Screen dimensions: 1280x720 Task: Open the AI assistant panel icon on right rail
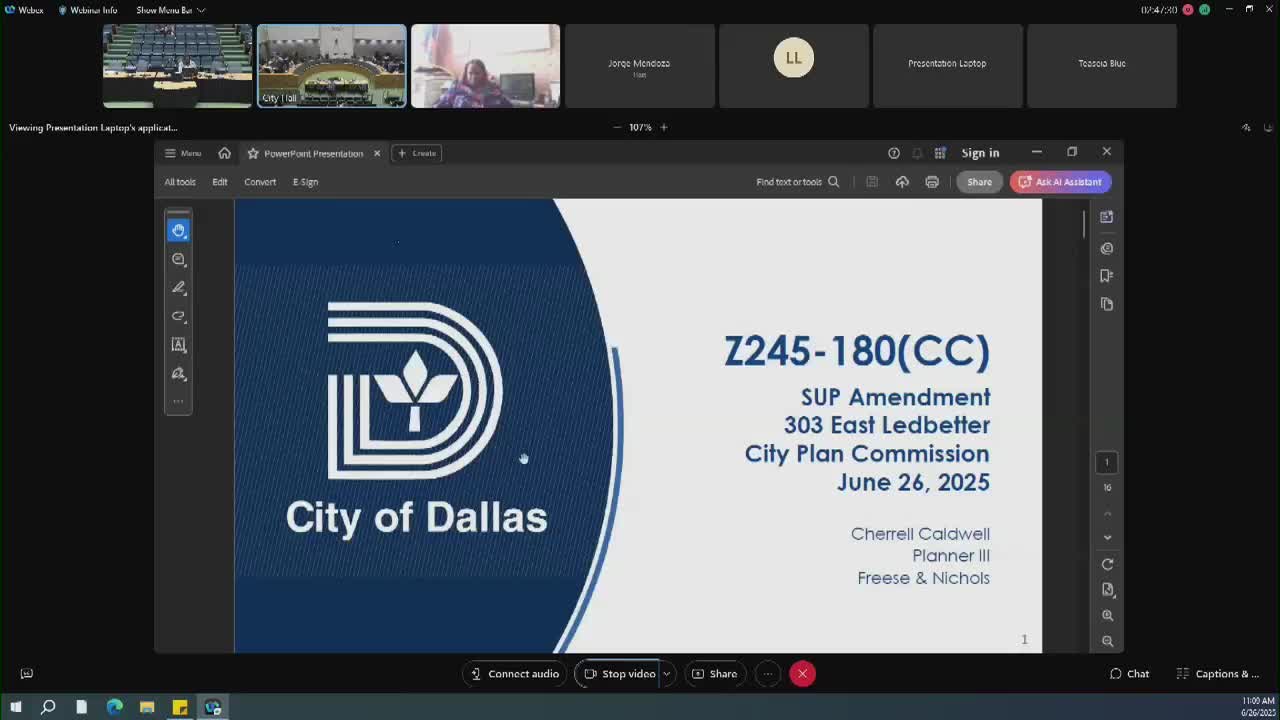[x=1106, y=217]
